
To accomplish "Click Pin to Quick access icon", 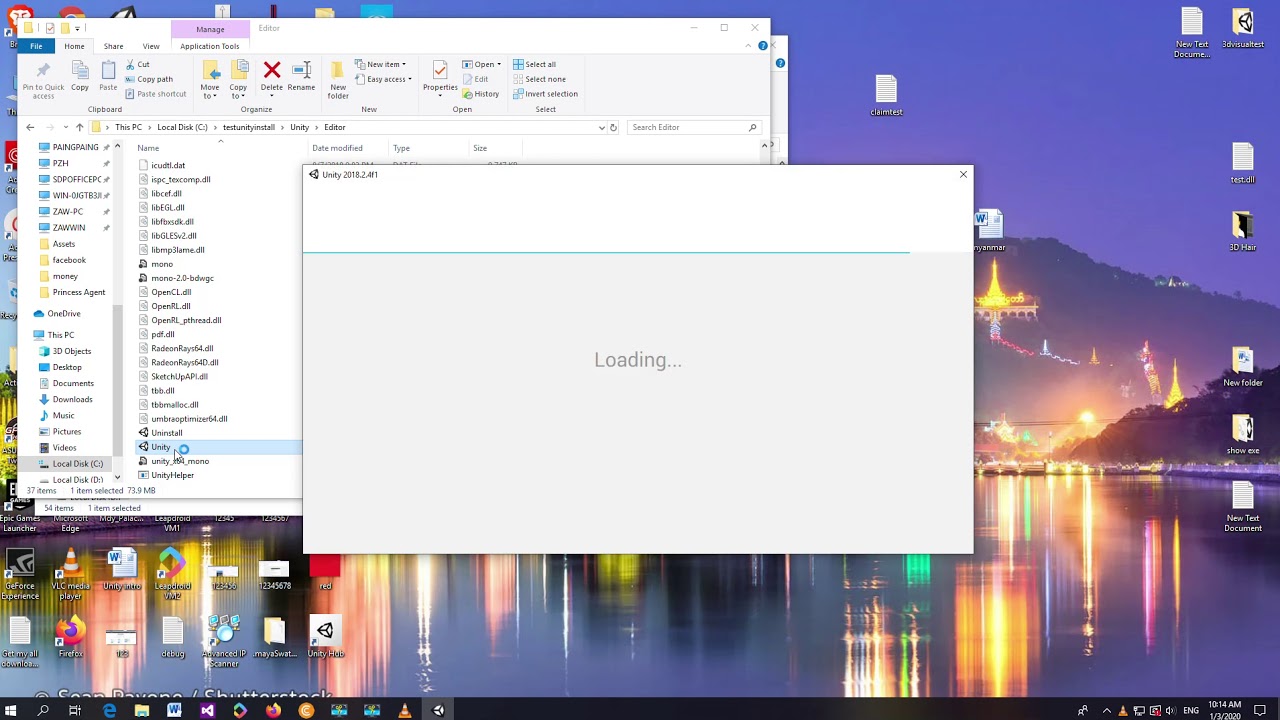I will (x=43, y=79).
